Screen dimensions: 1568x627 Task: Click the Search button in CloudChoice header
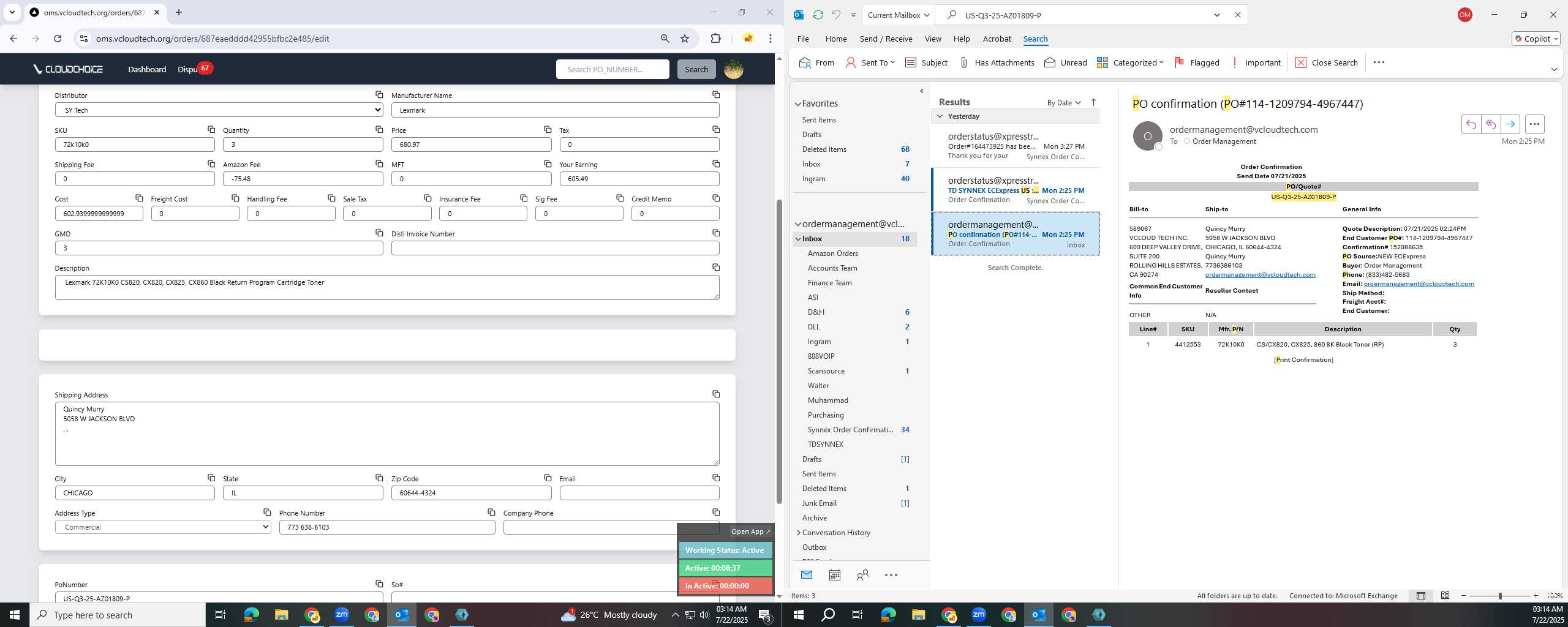(x=696, y=69)
